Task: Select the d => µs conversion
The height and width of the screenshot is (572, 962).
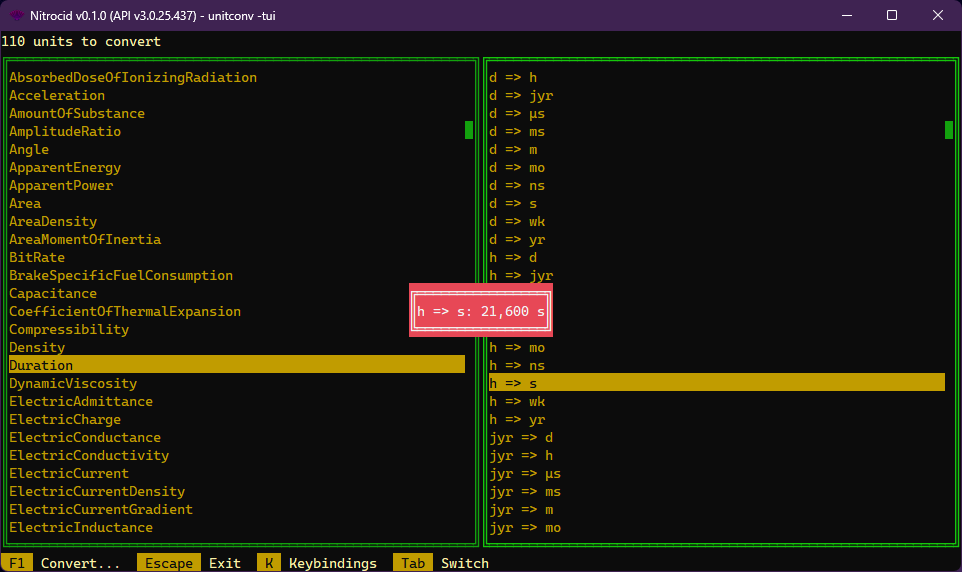Action: [x=517, y=114]
